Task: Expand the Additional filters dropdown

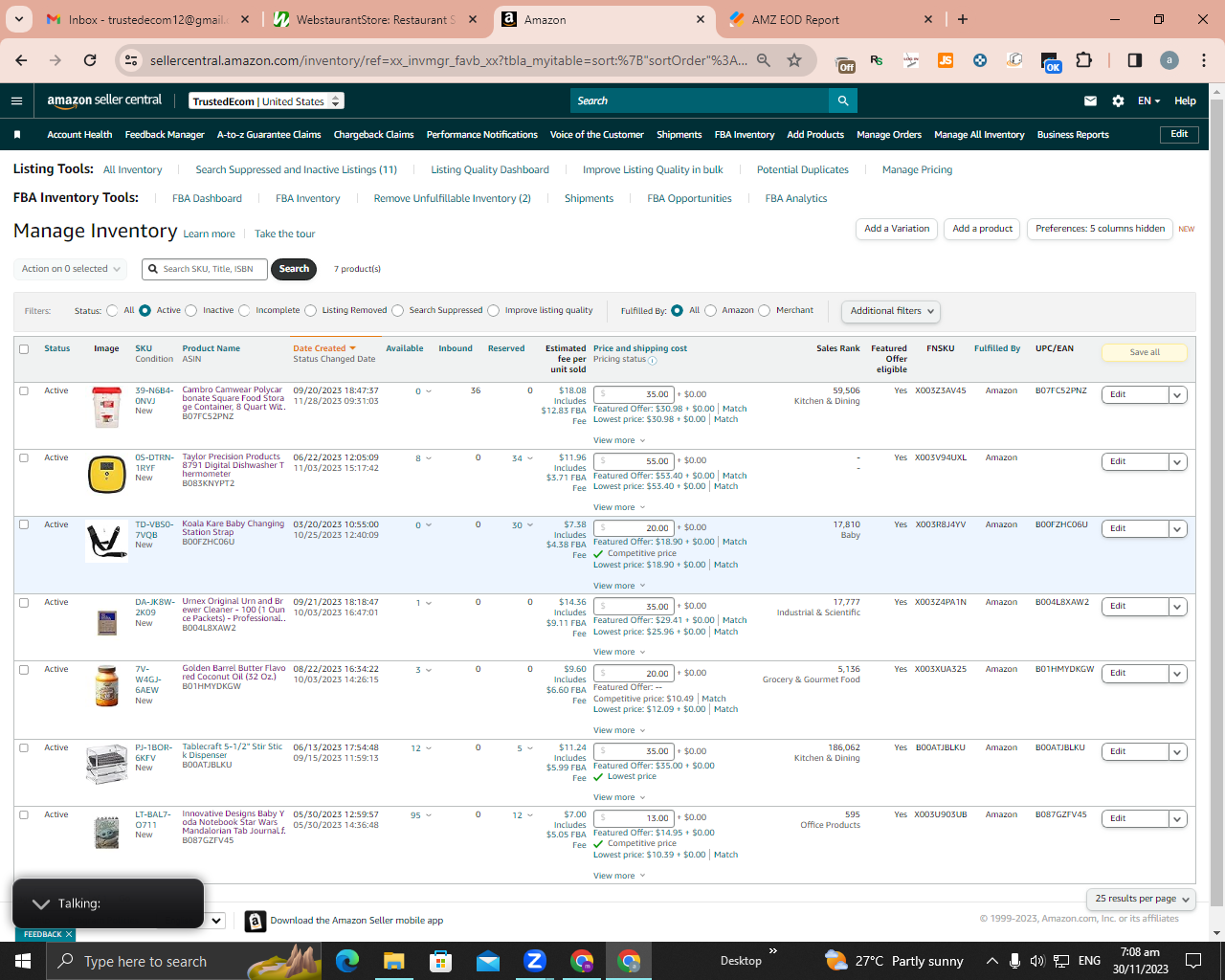Action: pyautogui.click(x=890, y=311)
